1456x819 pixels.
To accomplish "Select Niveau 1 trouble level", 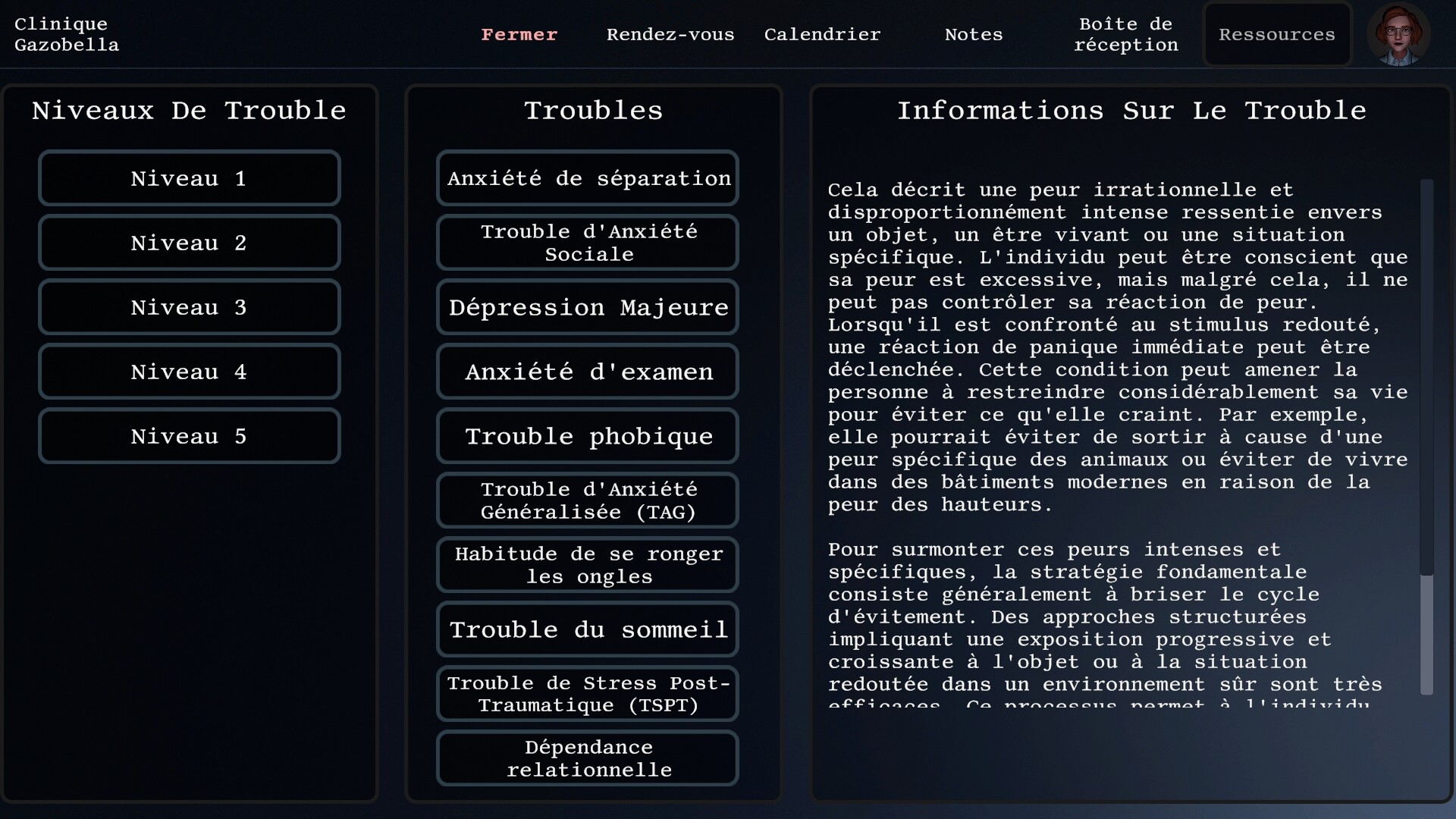I will pos(189,178).
